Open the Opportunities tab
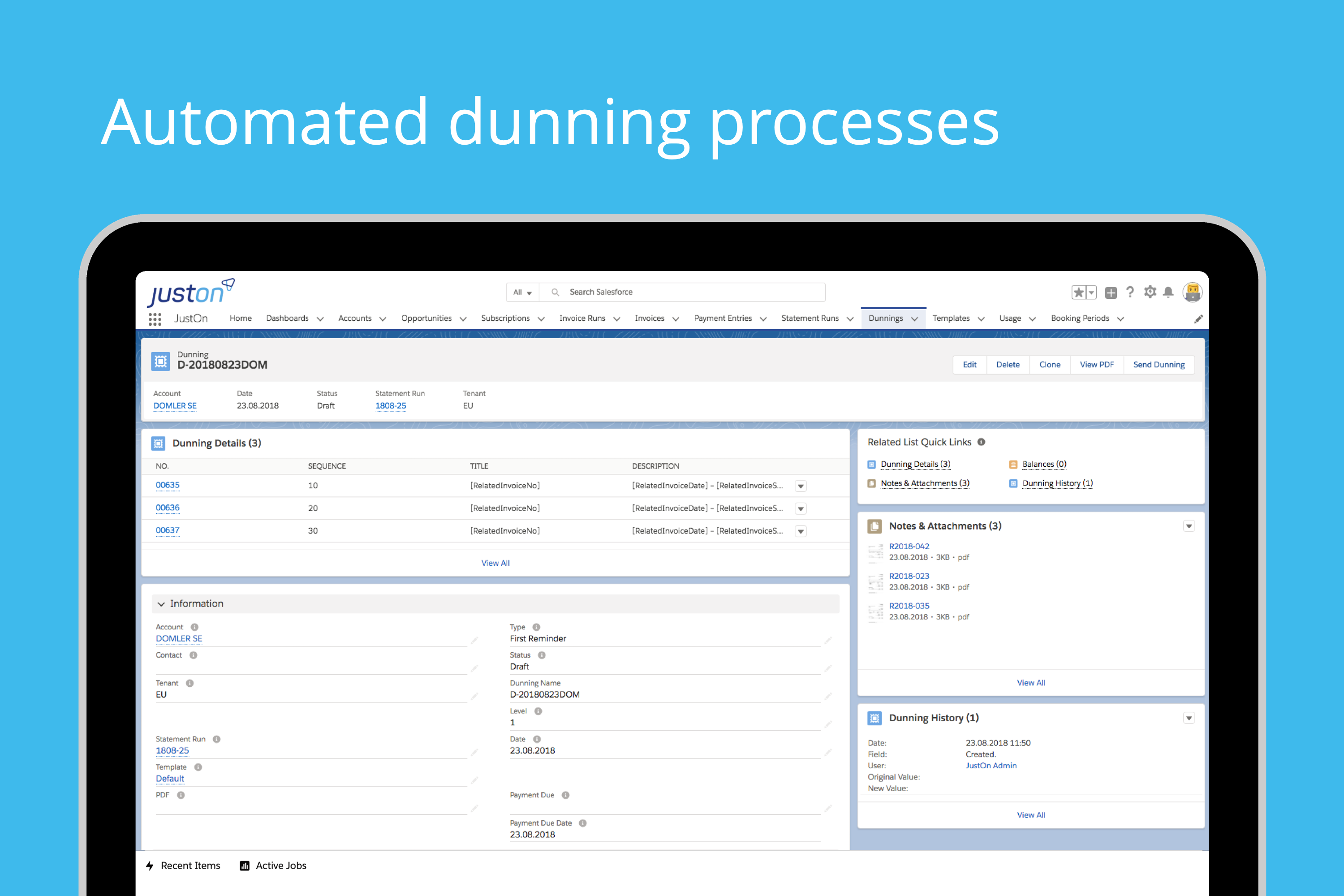 click(426, 318)
